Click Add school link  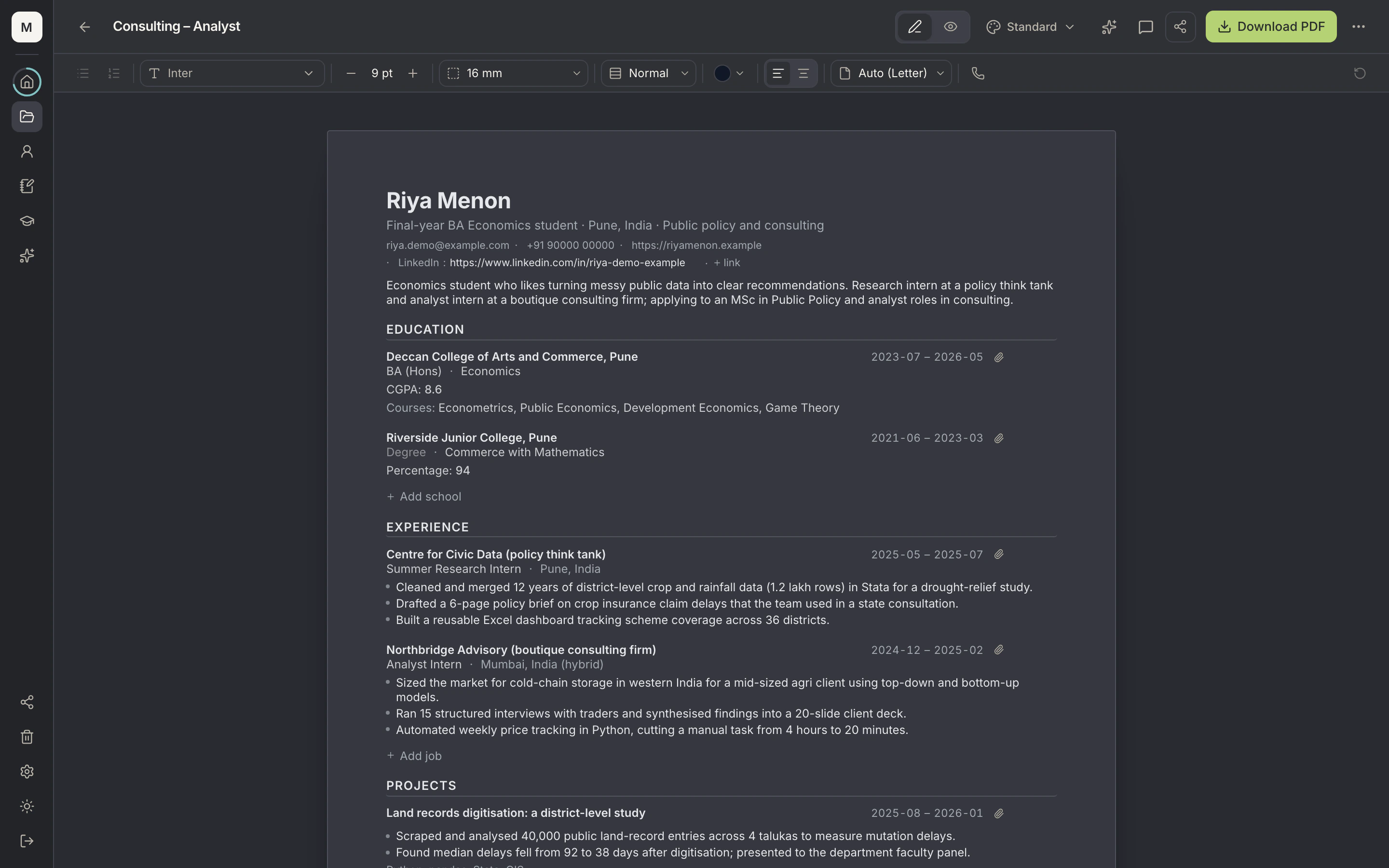coord(423,497)
